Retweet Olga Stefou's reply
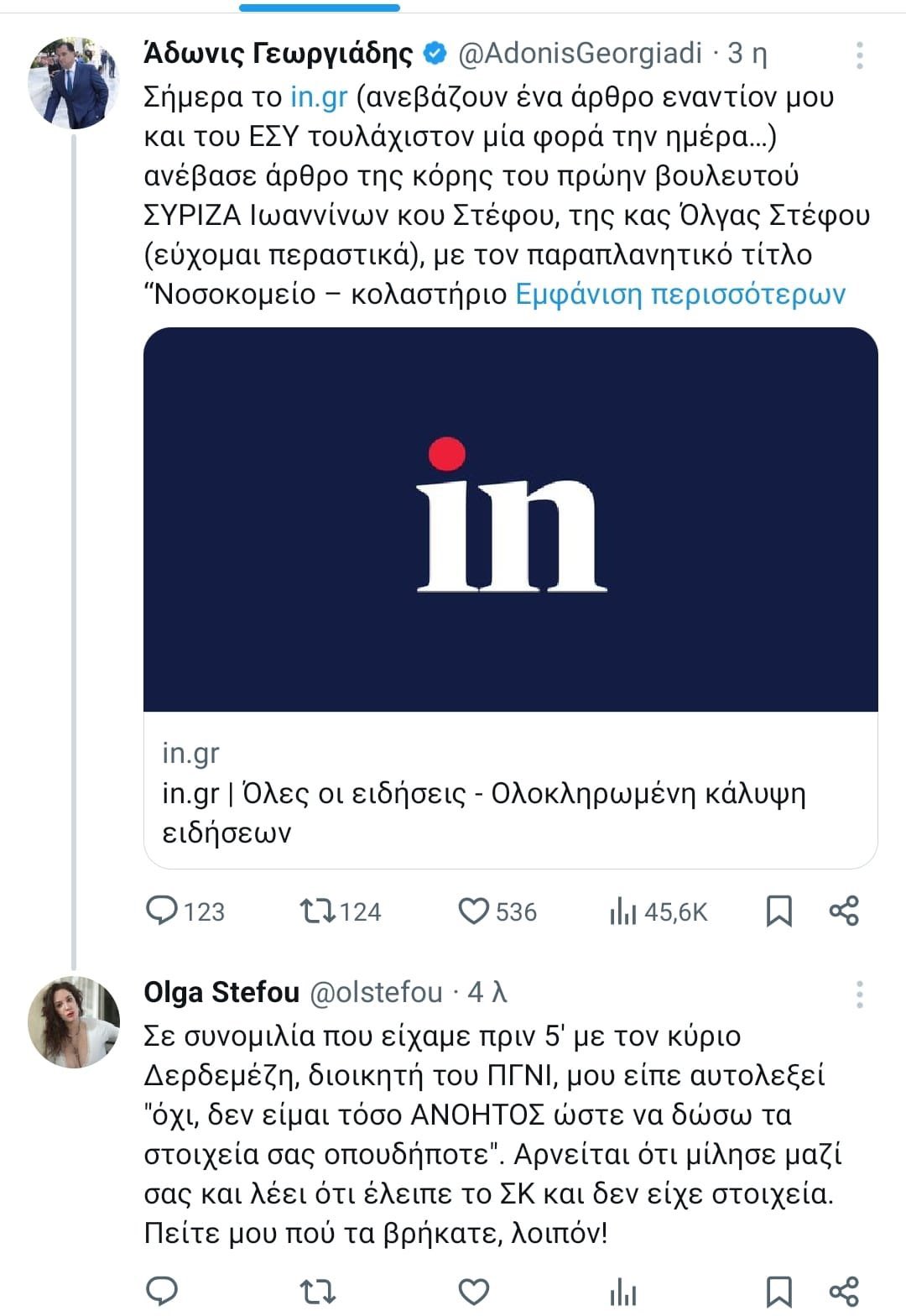 (319, 1292)
